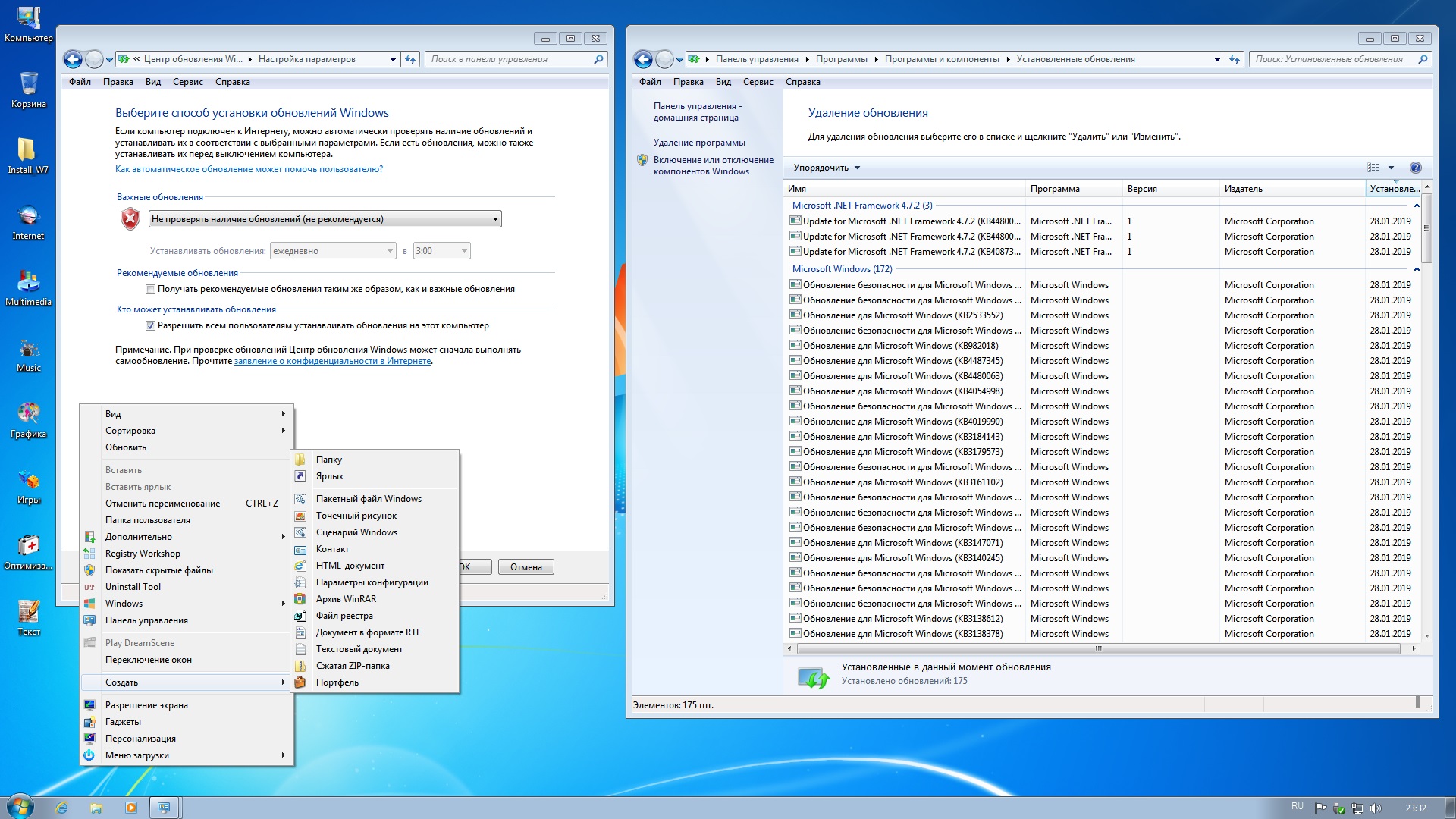Screen dimensions: 1456x819
Task: Click the volume speaker tray icon
Action: point(1376,808)
